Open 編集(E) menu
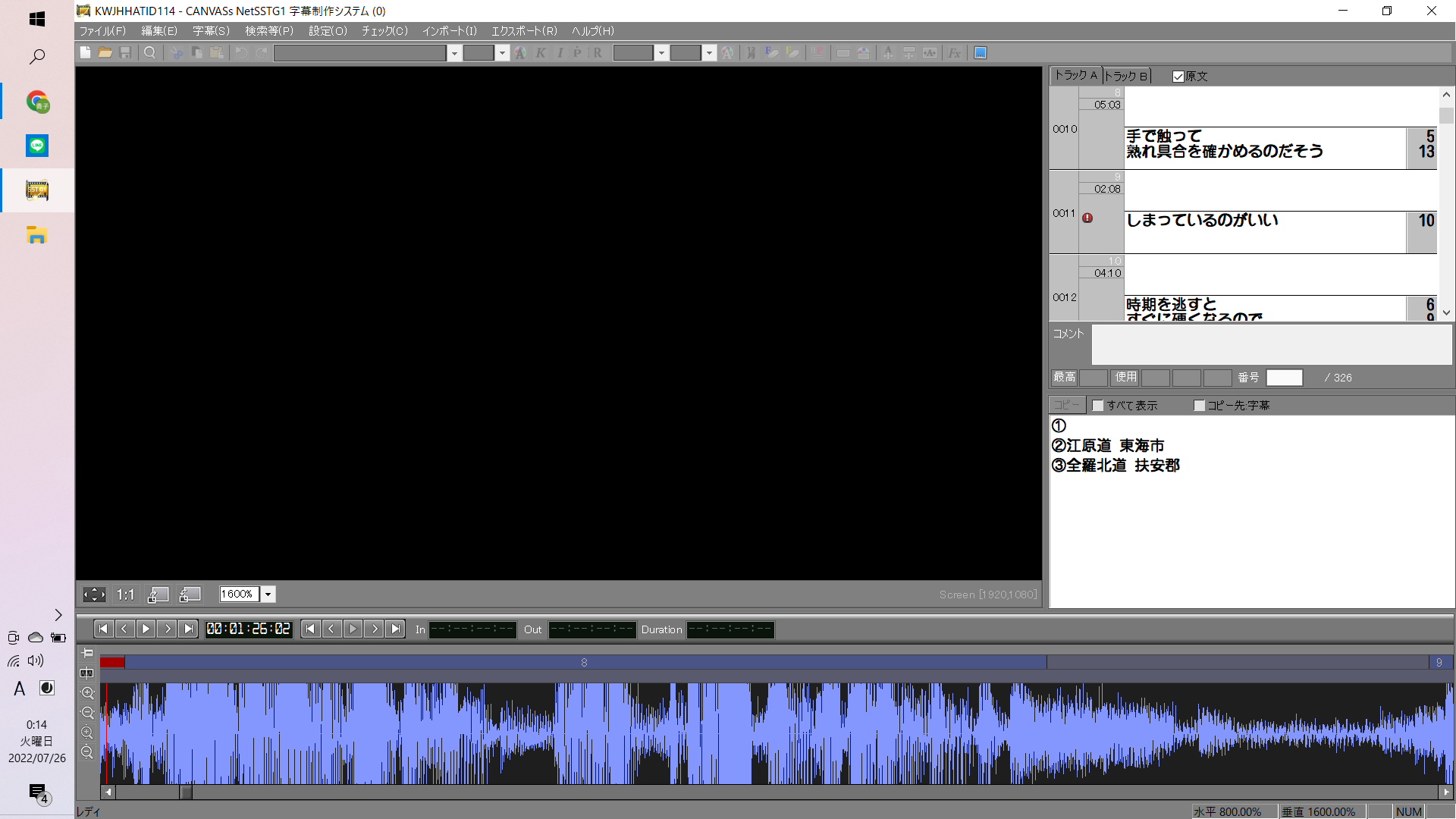 (x=159, y=31)
